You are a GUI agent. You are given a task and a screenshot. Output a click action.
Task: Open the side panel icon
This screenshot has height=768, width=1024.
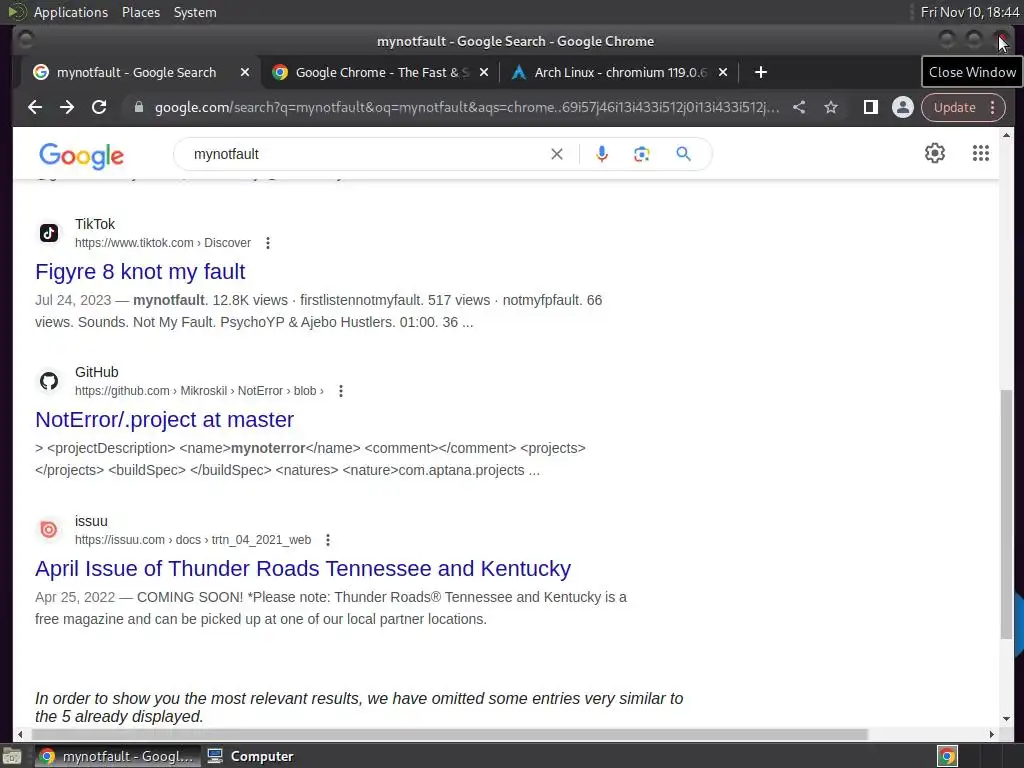(x=871, y=107)
